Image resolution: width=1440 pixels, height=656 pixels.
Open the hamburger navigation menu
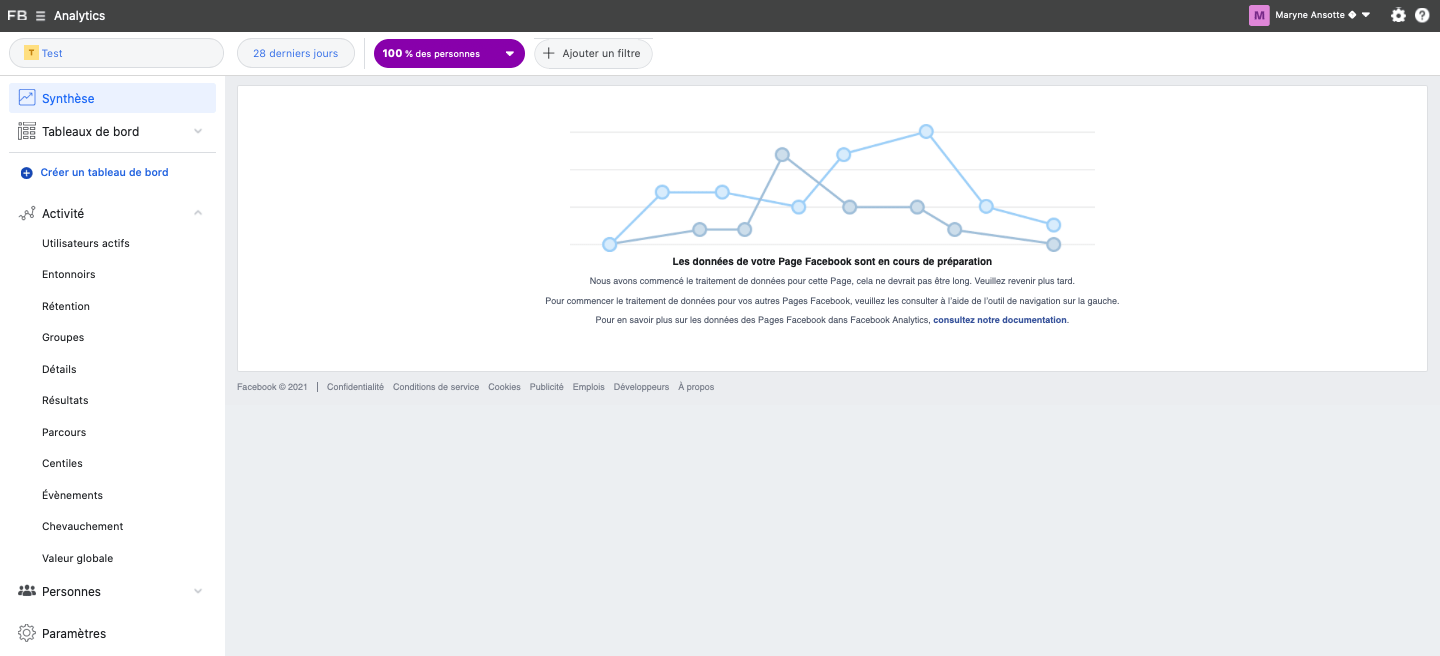[40, 15]
